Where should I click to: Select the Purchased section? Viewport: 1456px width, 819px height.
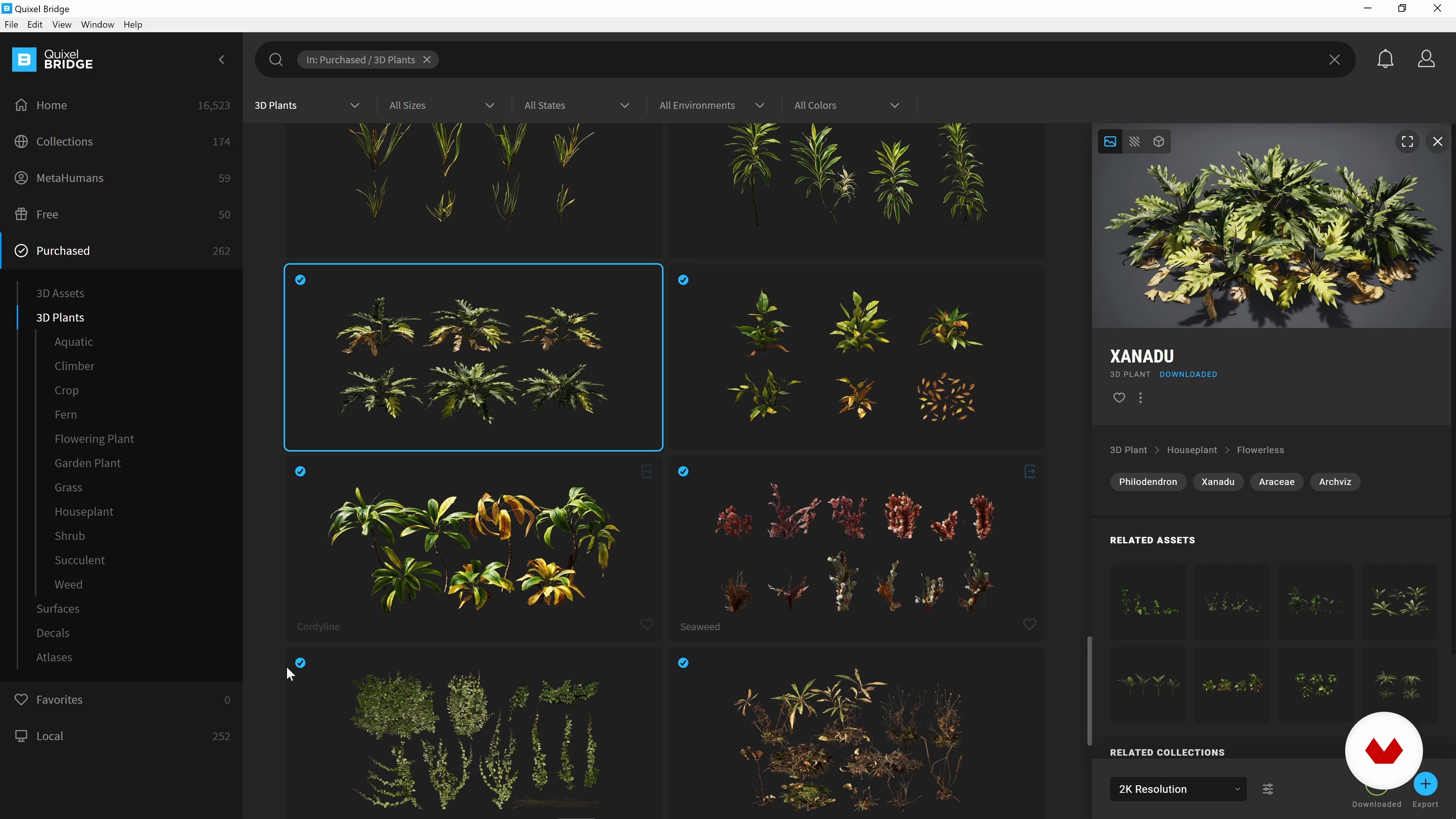(x=121, y=251)
